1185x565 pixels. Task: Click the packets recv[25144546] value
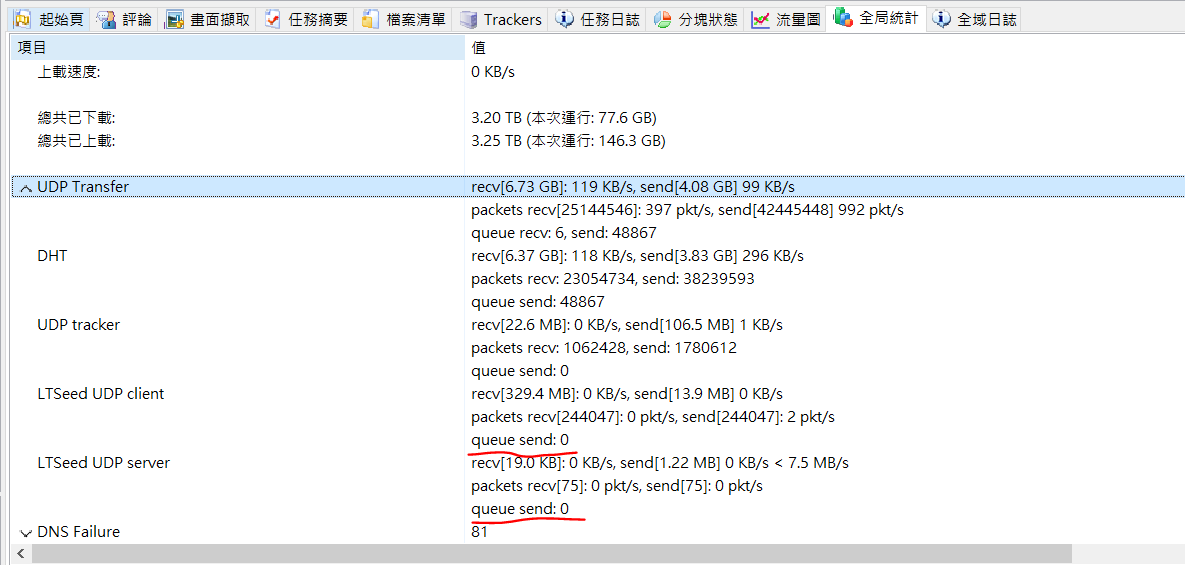687,209
